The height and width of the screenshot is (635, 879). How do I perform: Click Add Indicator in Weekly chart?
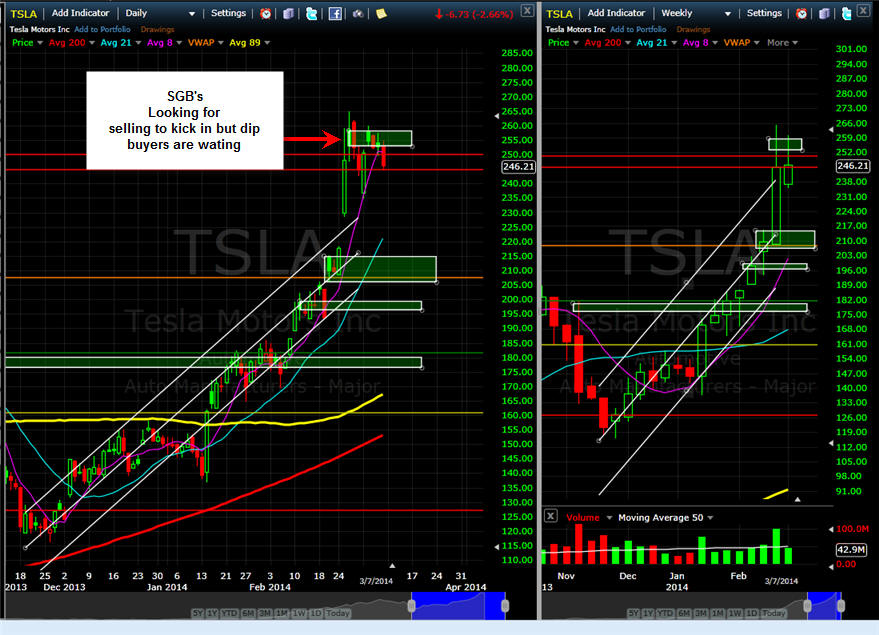tap(616, 13)
